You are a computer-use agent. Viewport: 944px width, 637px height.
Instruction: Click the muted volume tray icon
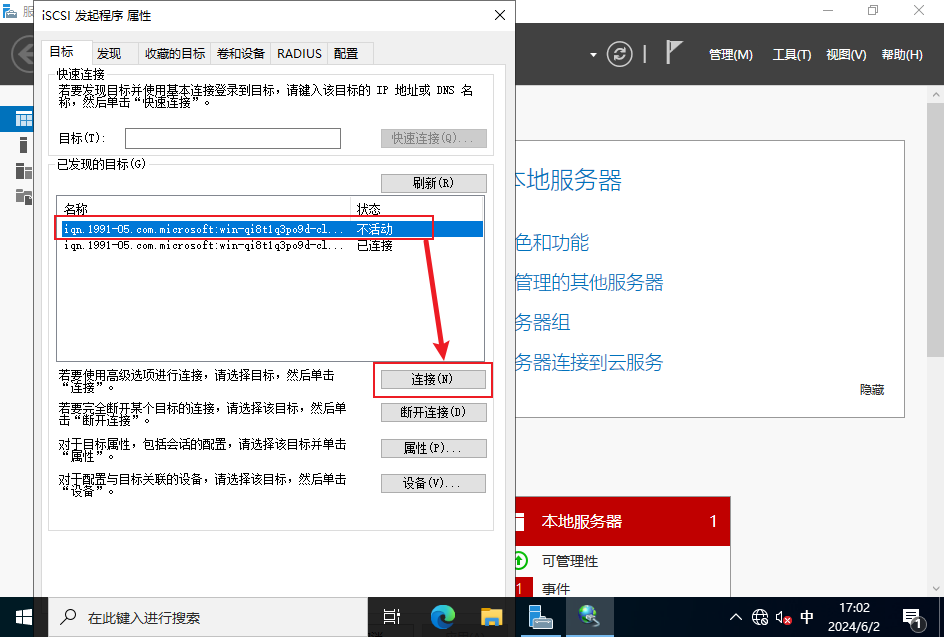pos(783,617)
